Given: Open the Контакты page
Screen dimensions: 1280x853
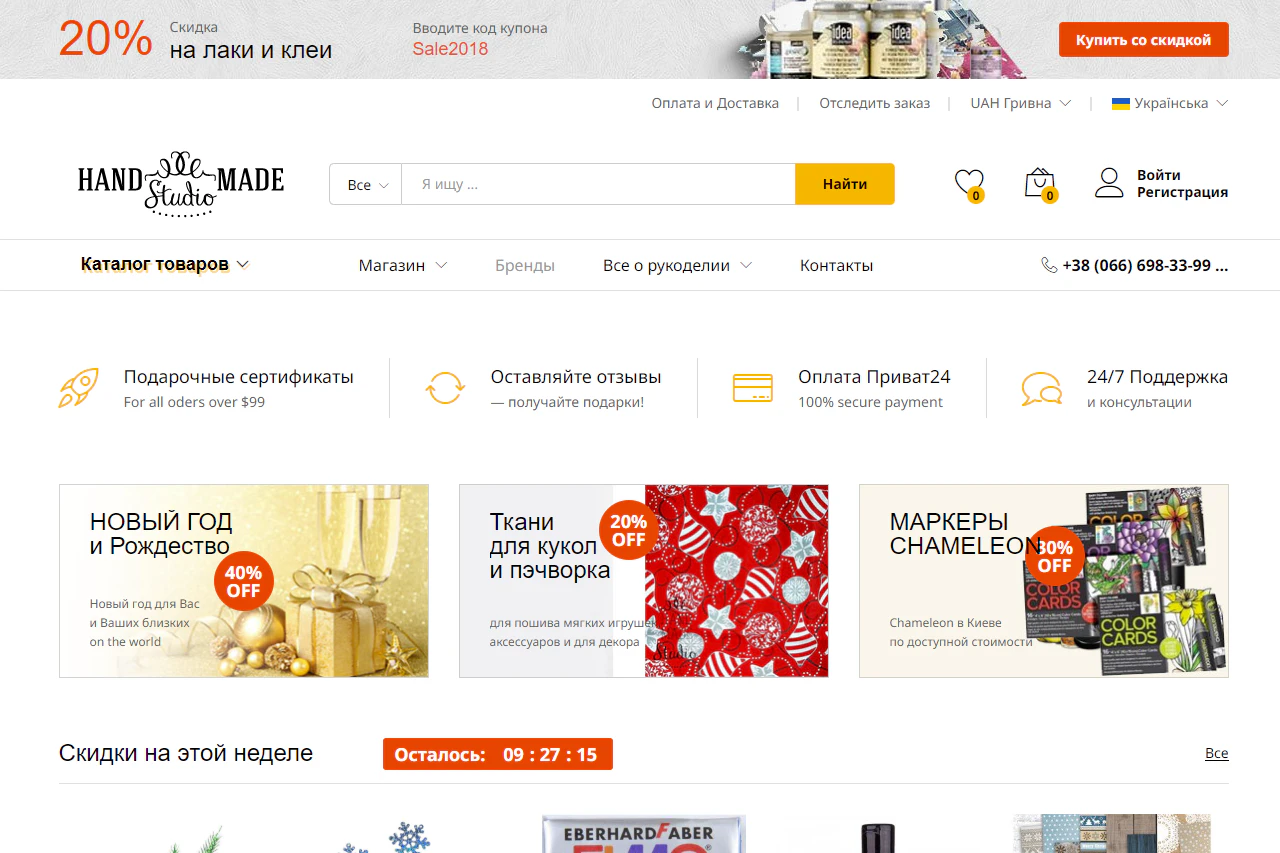Looking at the screenshot, I should pos(836,266).
